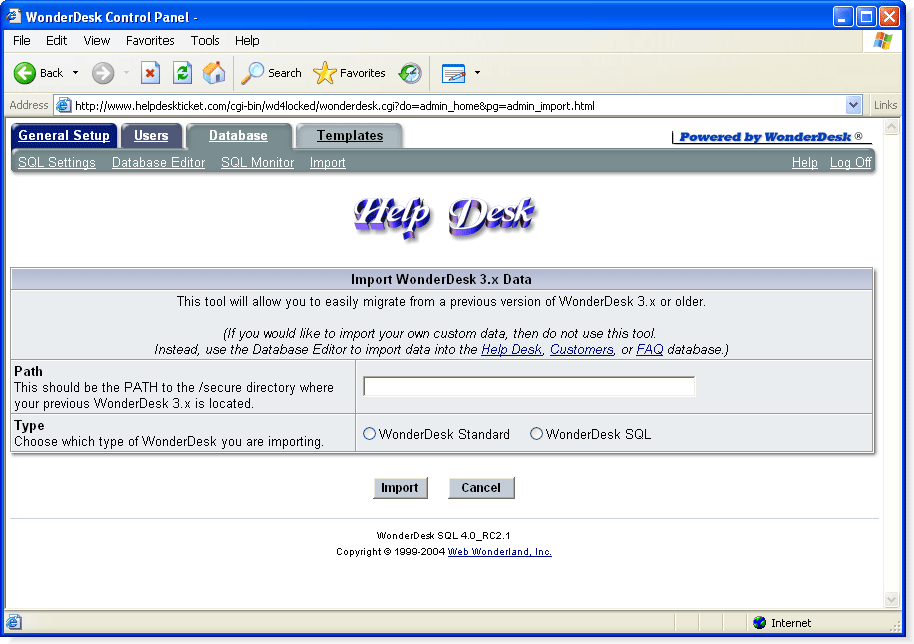Expand the Forward button history dropdown
This screenshot has height=644, width=914.
click(x=126, y=73)
